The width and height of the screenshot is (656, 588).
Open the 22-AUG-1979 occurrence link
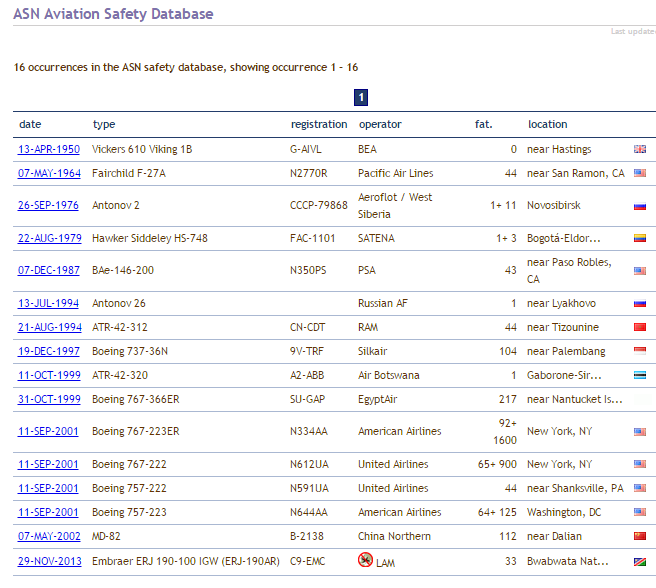49,238
